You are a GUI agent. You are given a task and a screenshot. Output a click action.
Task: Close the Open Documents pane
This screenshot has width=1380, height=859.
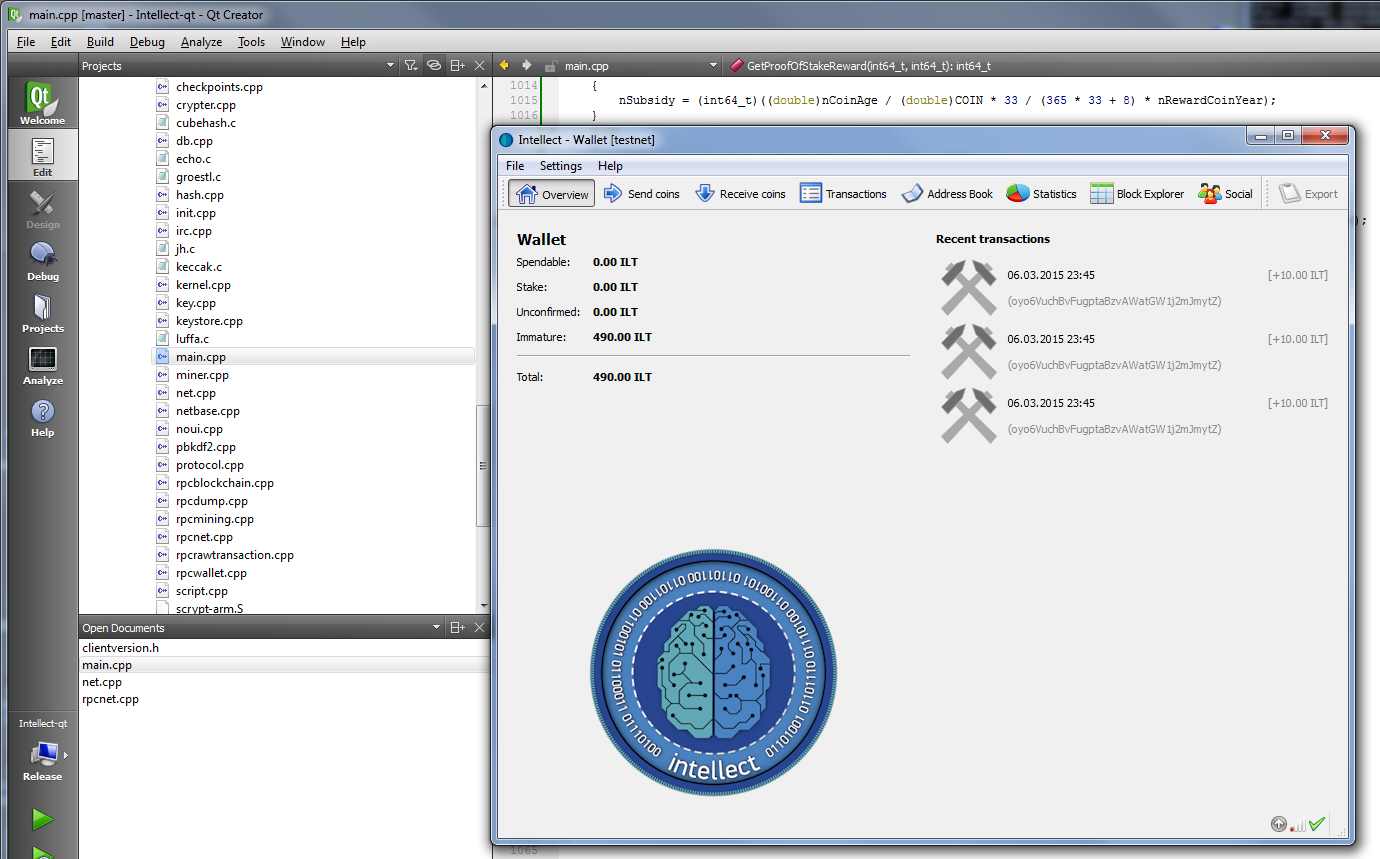479,628
